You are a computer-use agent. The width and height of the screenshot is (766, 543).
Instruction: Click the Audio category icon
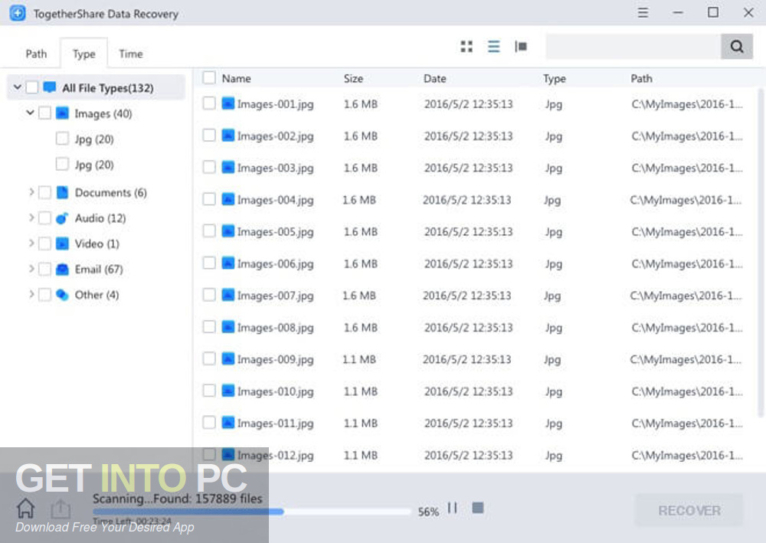pyautogui.click(x=62, y=218)
